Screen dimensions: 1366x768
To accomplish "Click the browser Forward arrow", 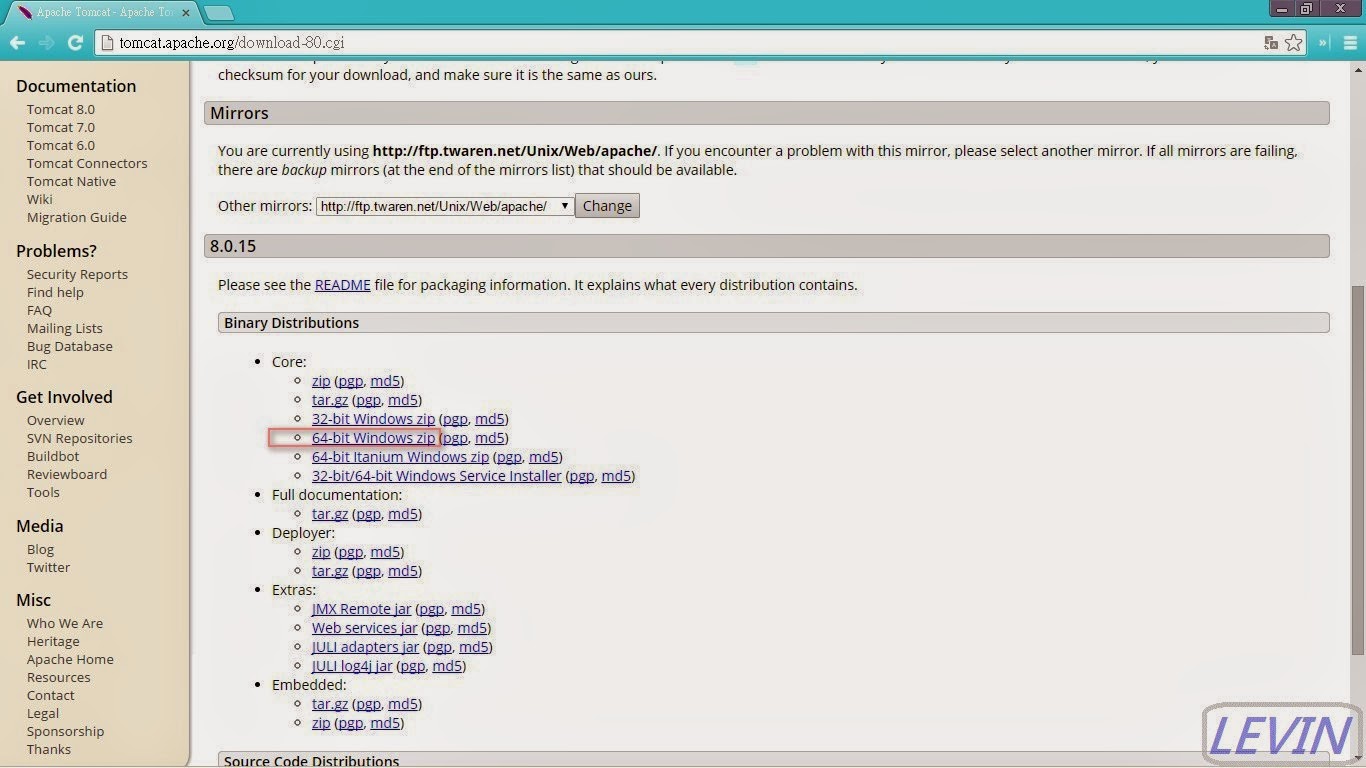I will 46,43.
